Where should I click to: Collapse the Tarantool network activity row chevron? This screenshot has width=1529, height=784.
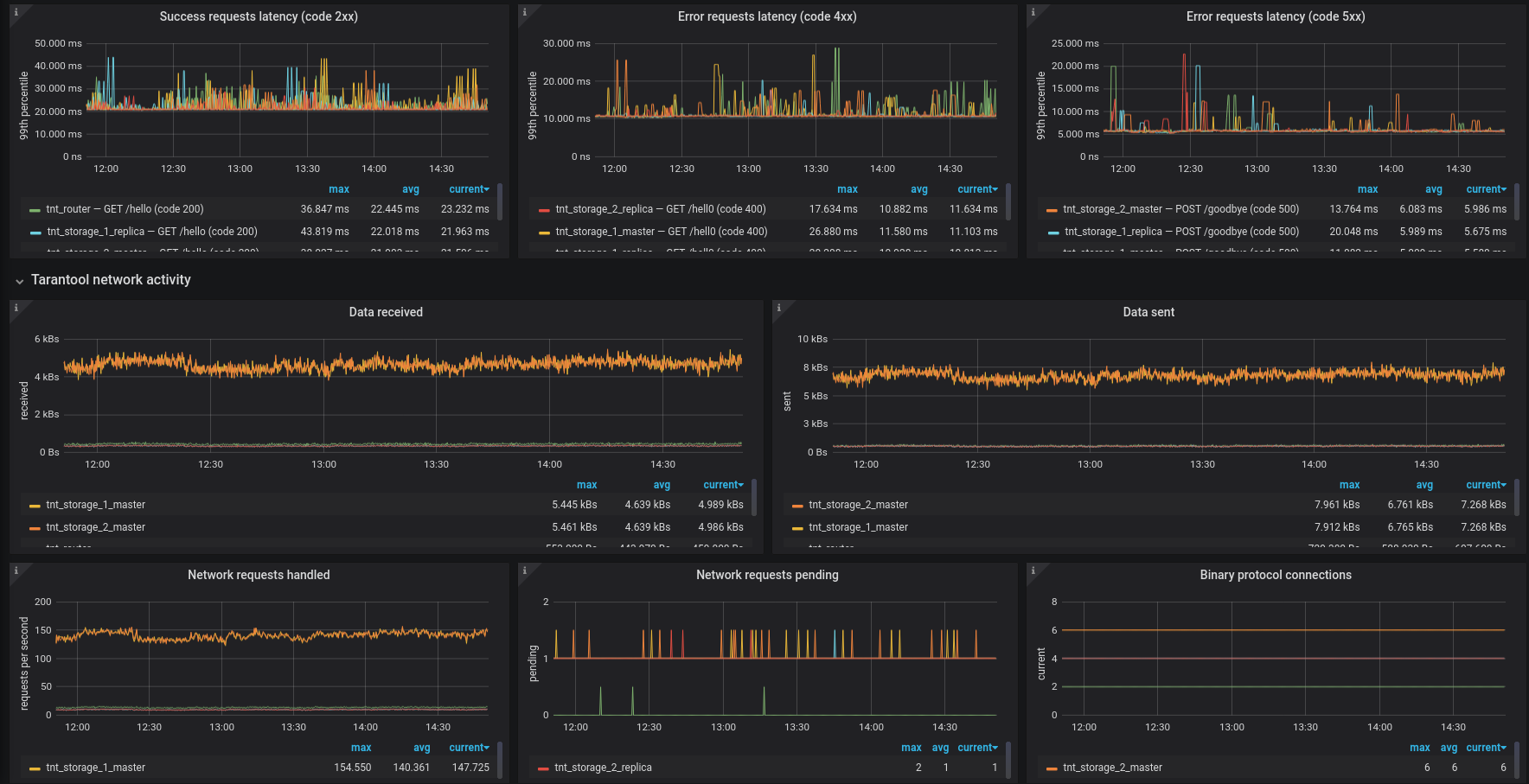point(19,281)
